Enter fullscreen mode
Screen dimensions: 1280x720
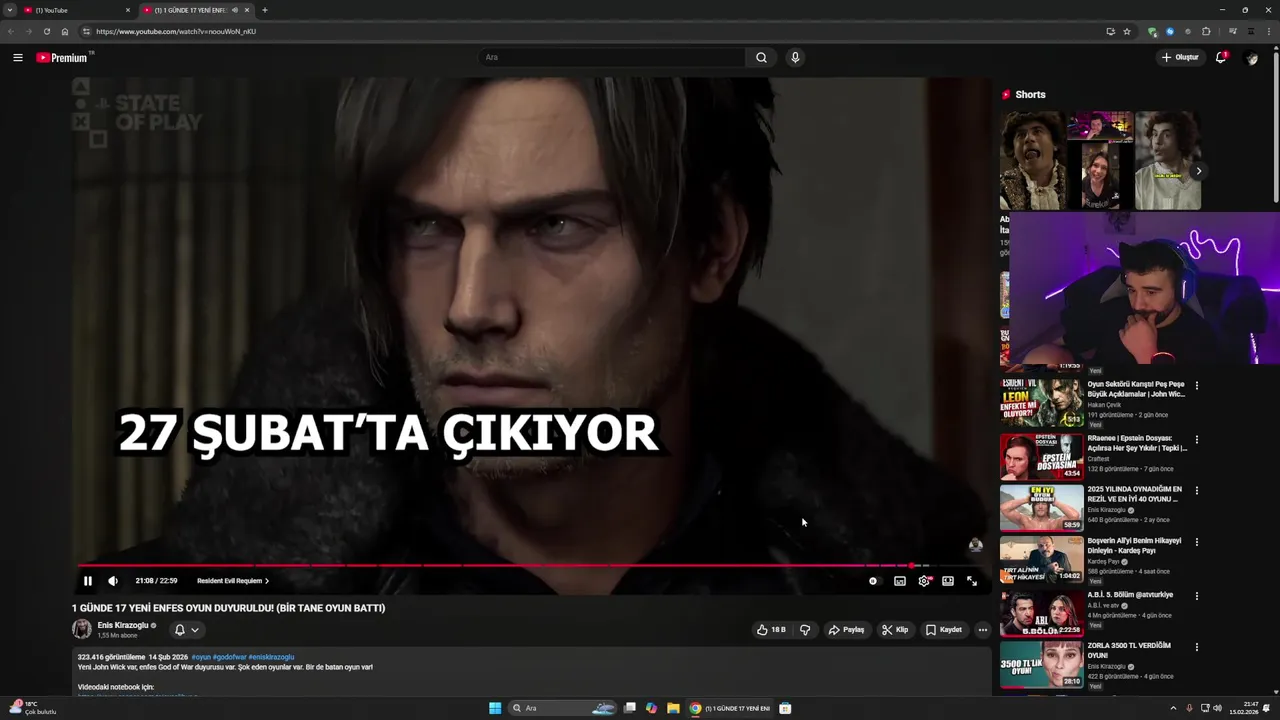972,581
